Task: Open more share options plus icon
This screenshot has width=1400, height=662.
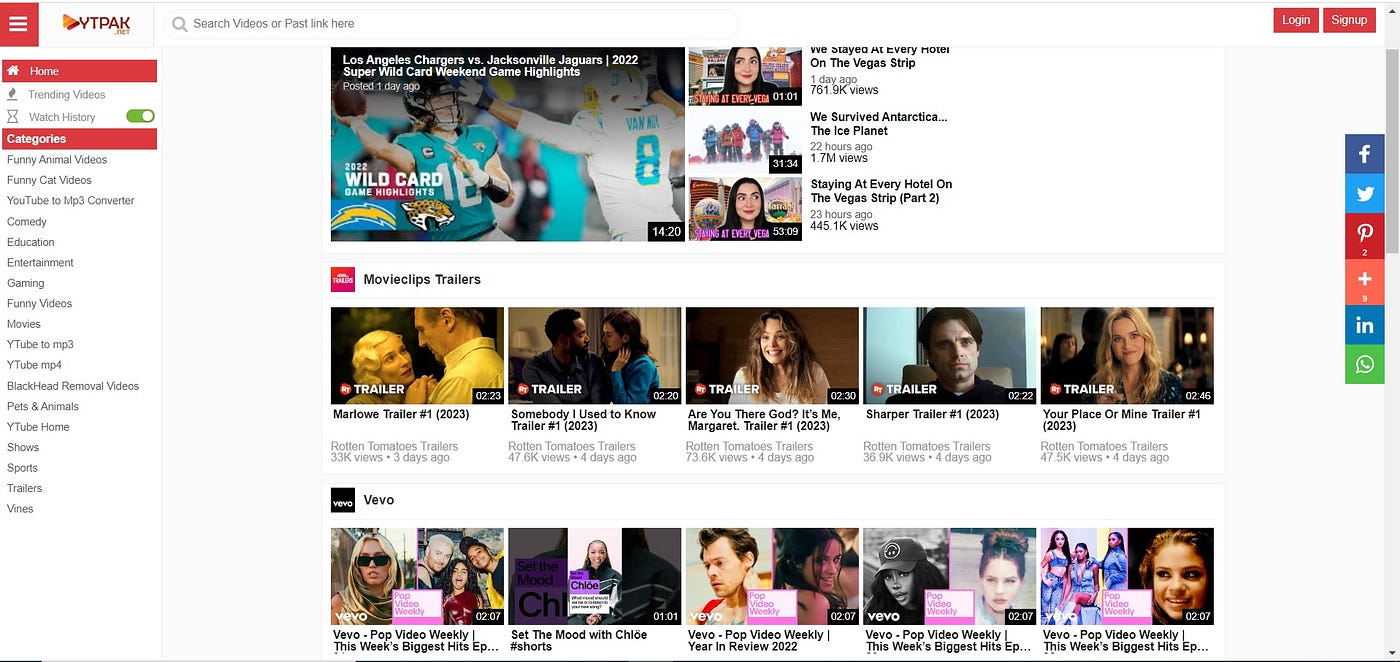Action: click(1364, 282)
